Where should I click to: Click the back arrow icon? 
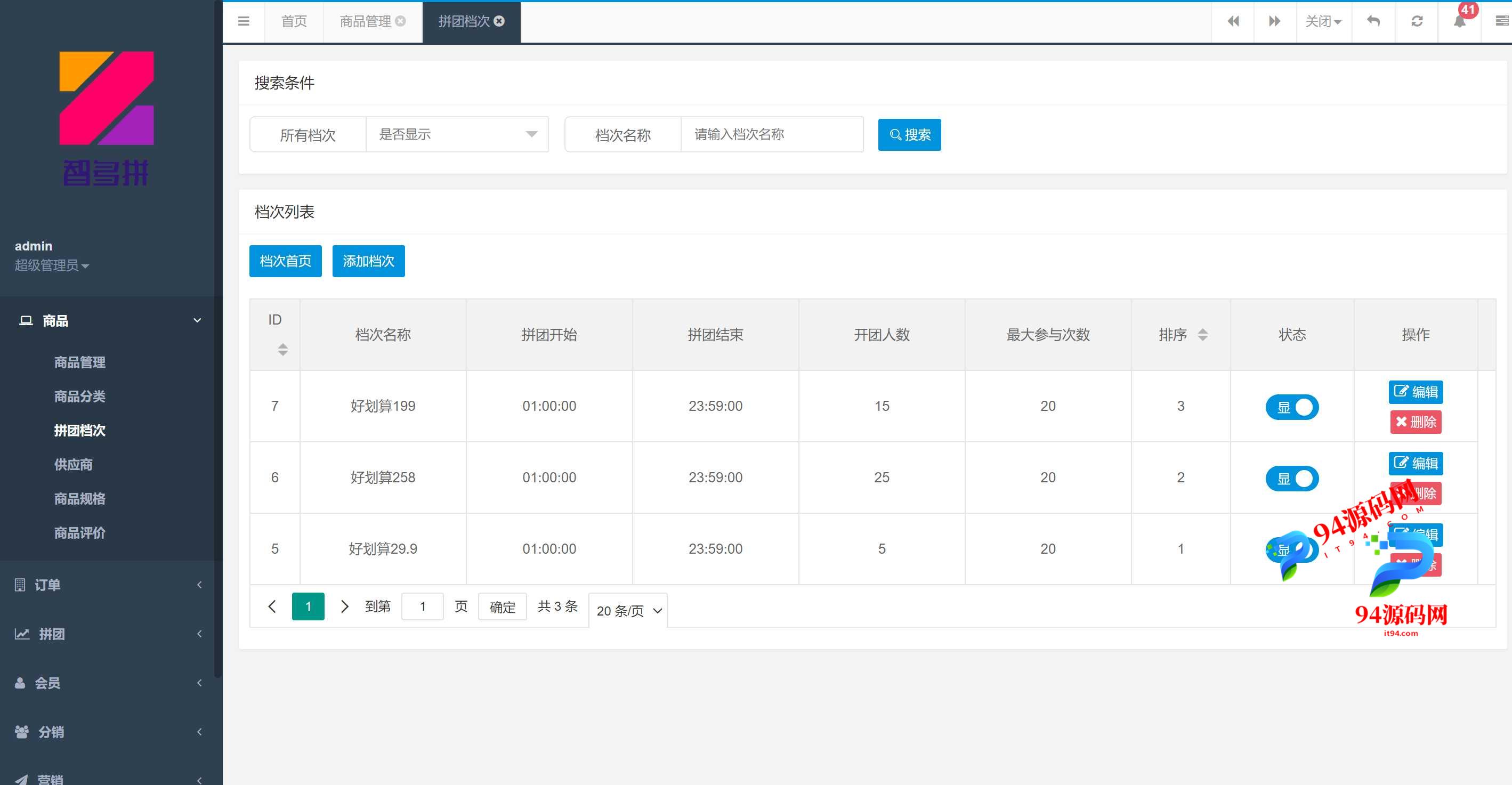coord(1373,21)
